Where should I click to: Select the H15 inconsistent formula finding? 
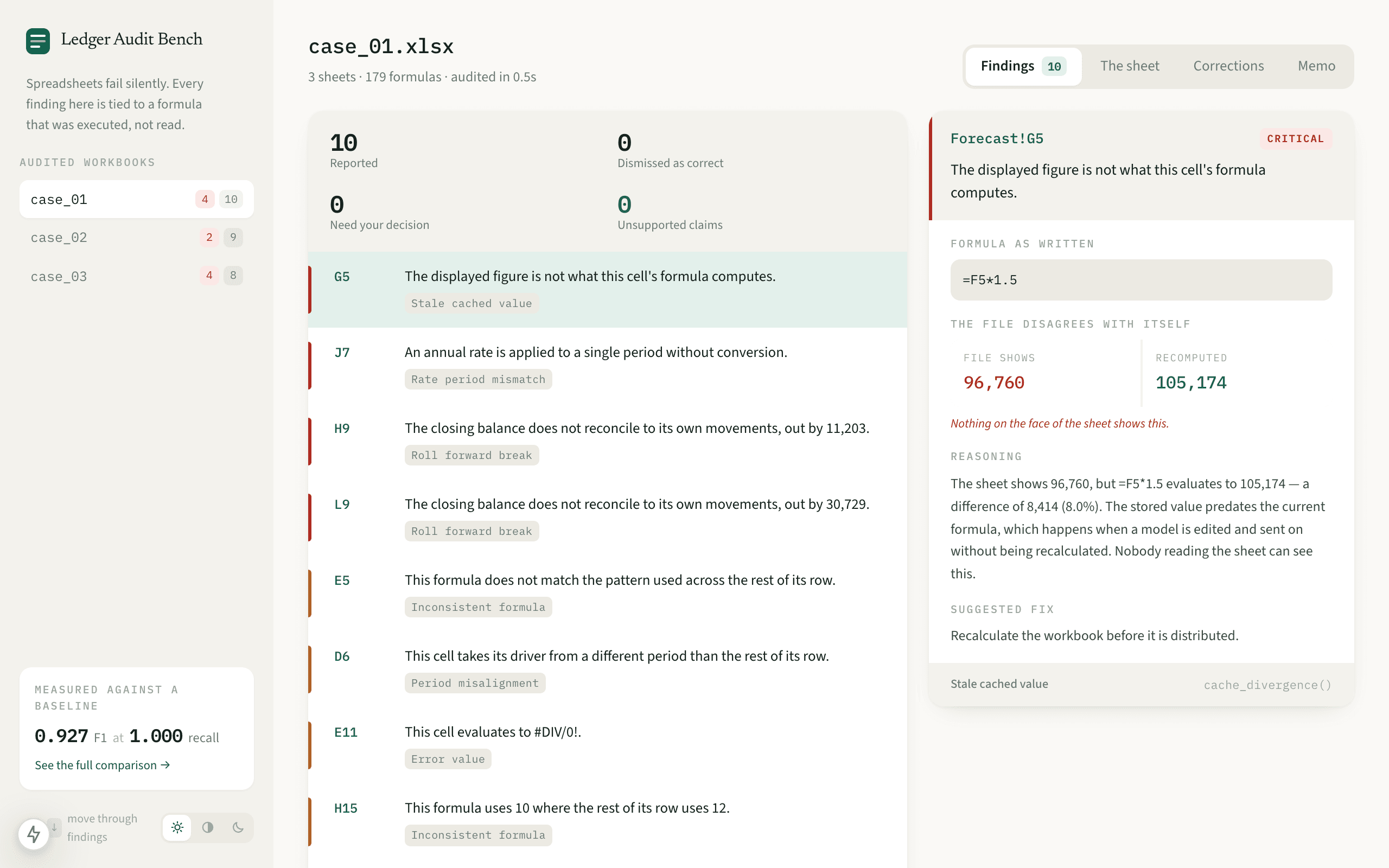pyautogui.click(x=607, y=820)
